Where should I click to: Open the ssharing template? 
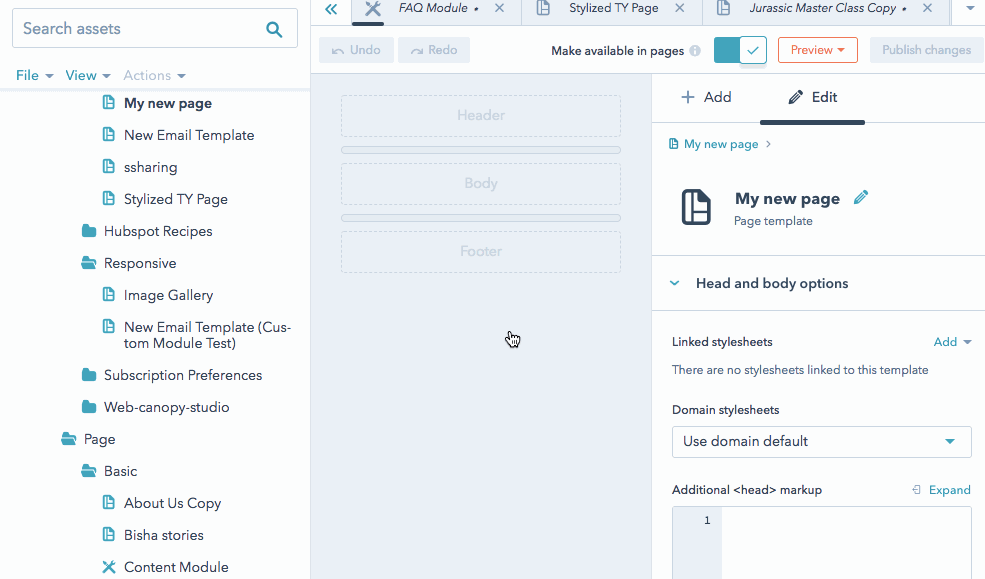pyautogui.click(x=151, y=167)
